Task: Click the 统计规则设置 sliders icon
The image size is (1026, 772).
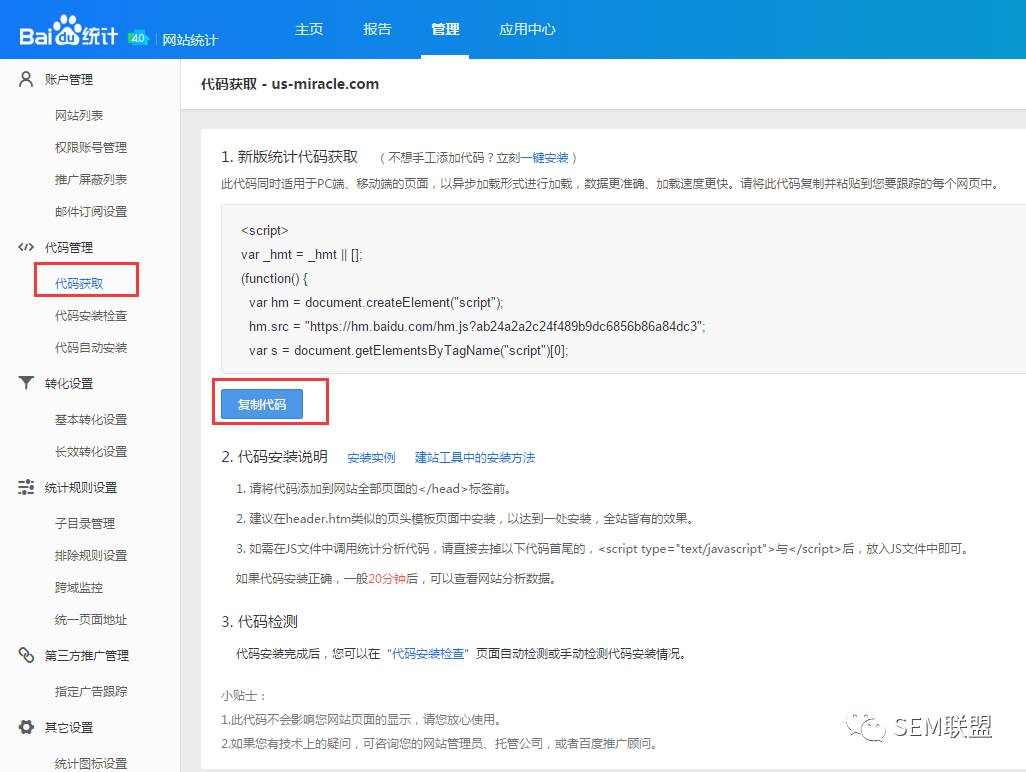Action: pos(26,487)
